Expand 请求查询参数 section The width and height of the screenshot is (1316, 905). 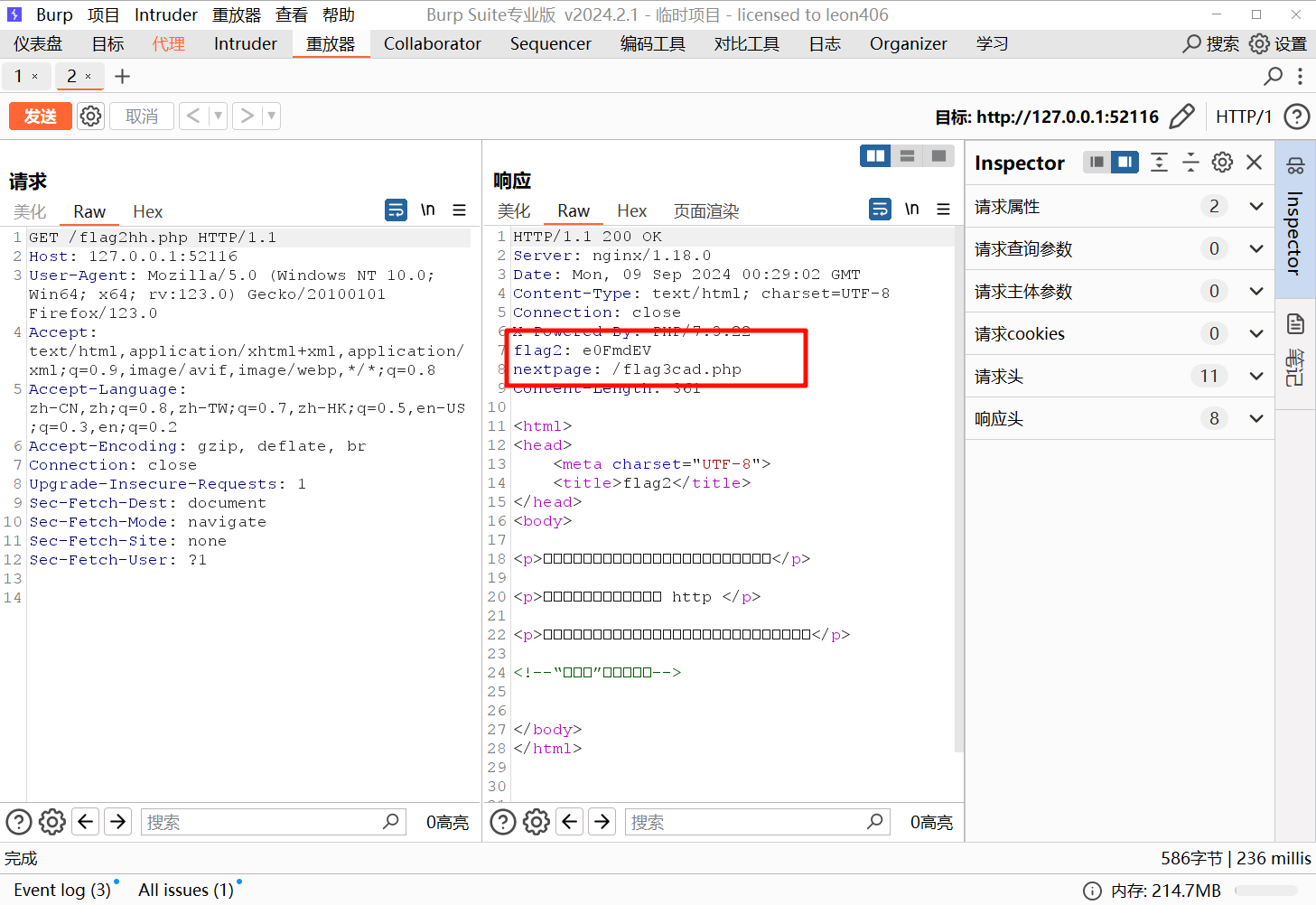pyautogui.click(x=1255, y=248)
